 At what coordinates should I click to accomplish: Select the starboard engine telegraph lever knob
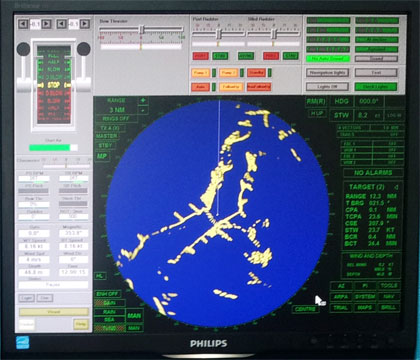pyautogui.click(x=83, y=49)
